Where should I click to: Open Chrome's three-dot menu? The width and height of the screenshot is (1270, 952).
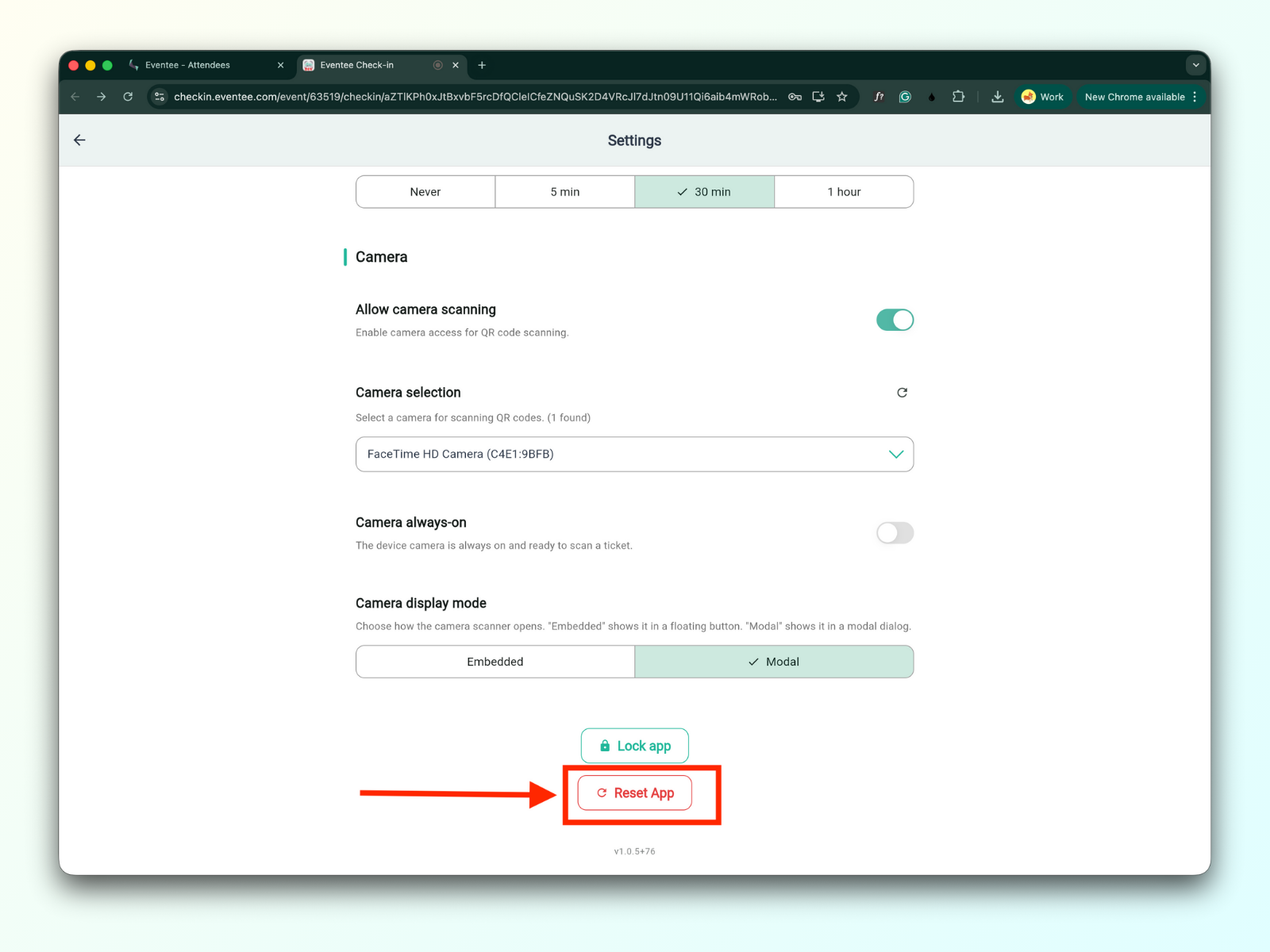(1195, 97)
